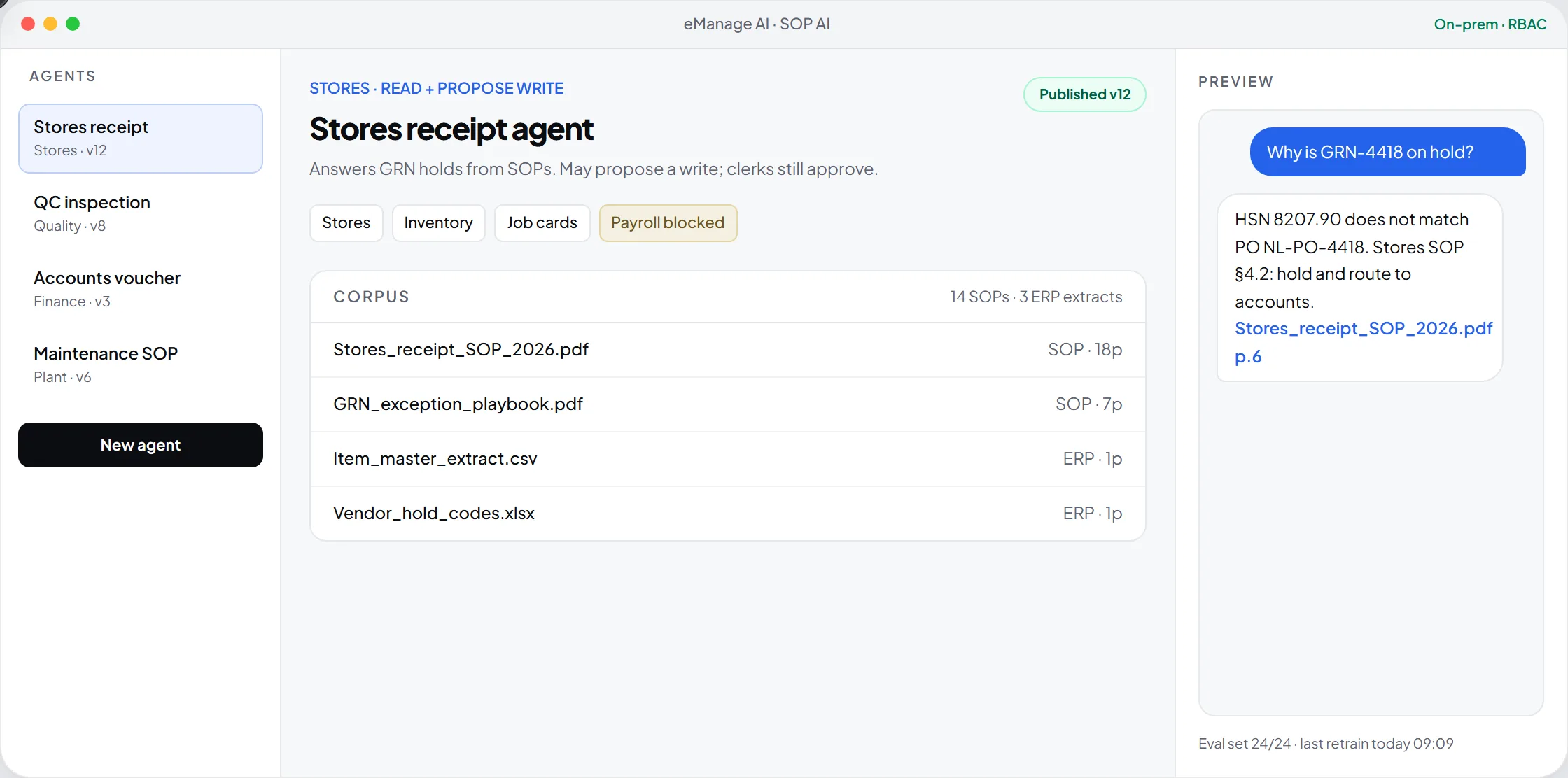Click the Stores receipt agent title
This screenshot has height=778, width=1568.
point(451,130)
